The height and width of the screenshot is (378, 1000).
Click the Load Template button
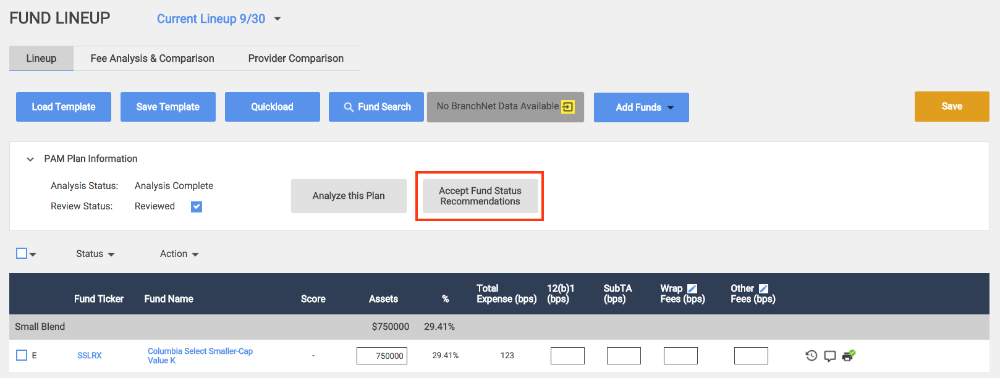coord(64,107)
